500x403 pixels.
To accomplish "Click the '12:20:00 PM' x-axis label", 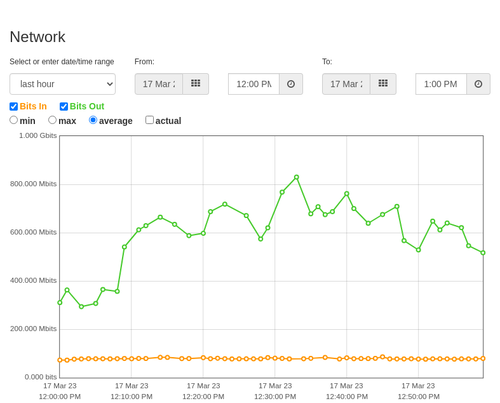I will pyautogui.click(x=203, y=397).
